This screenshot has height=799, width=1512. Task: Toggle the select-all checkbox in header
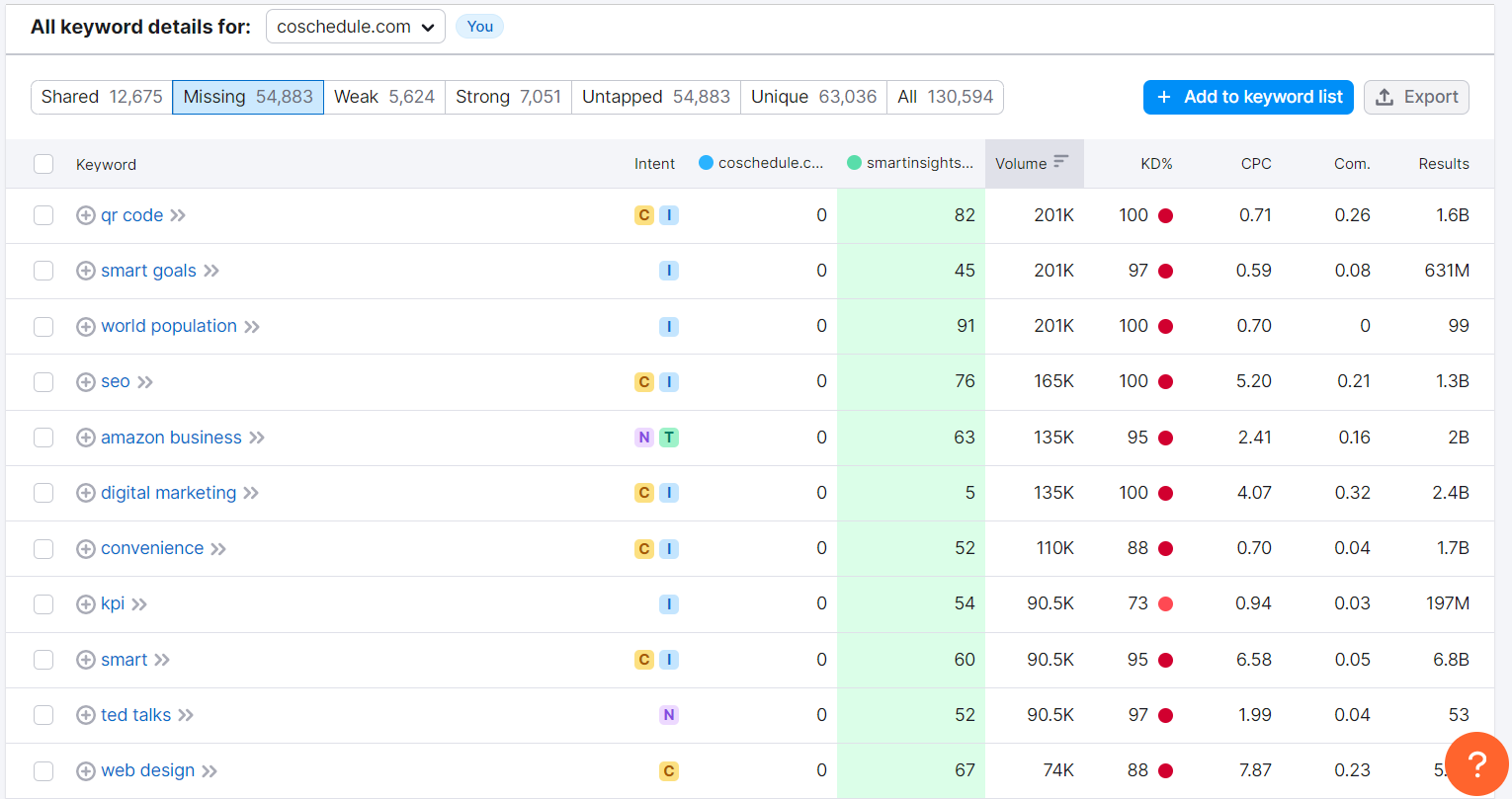click(43, 164)
